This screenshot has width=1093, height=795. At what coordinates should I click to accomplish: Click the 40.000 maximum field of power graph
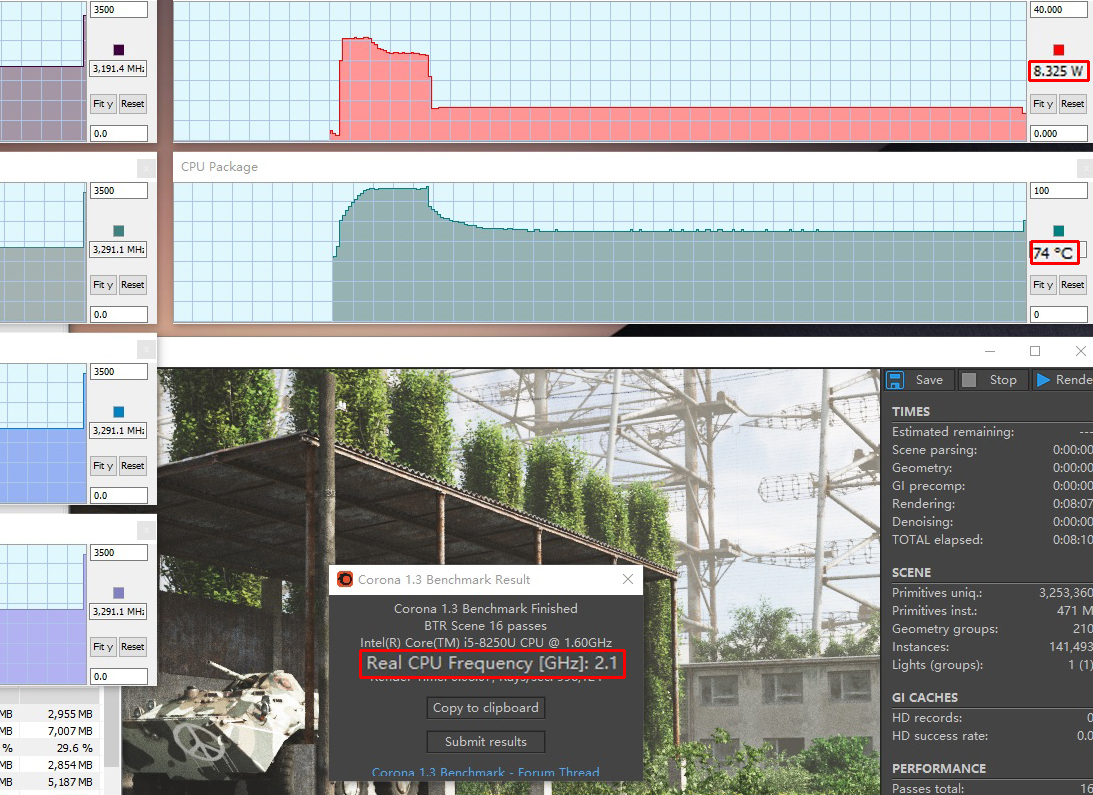point(1058,10)
